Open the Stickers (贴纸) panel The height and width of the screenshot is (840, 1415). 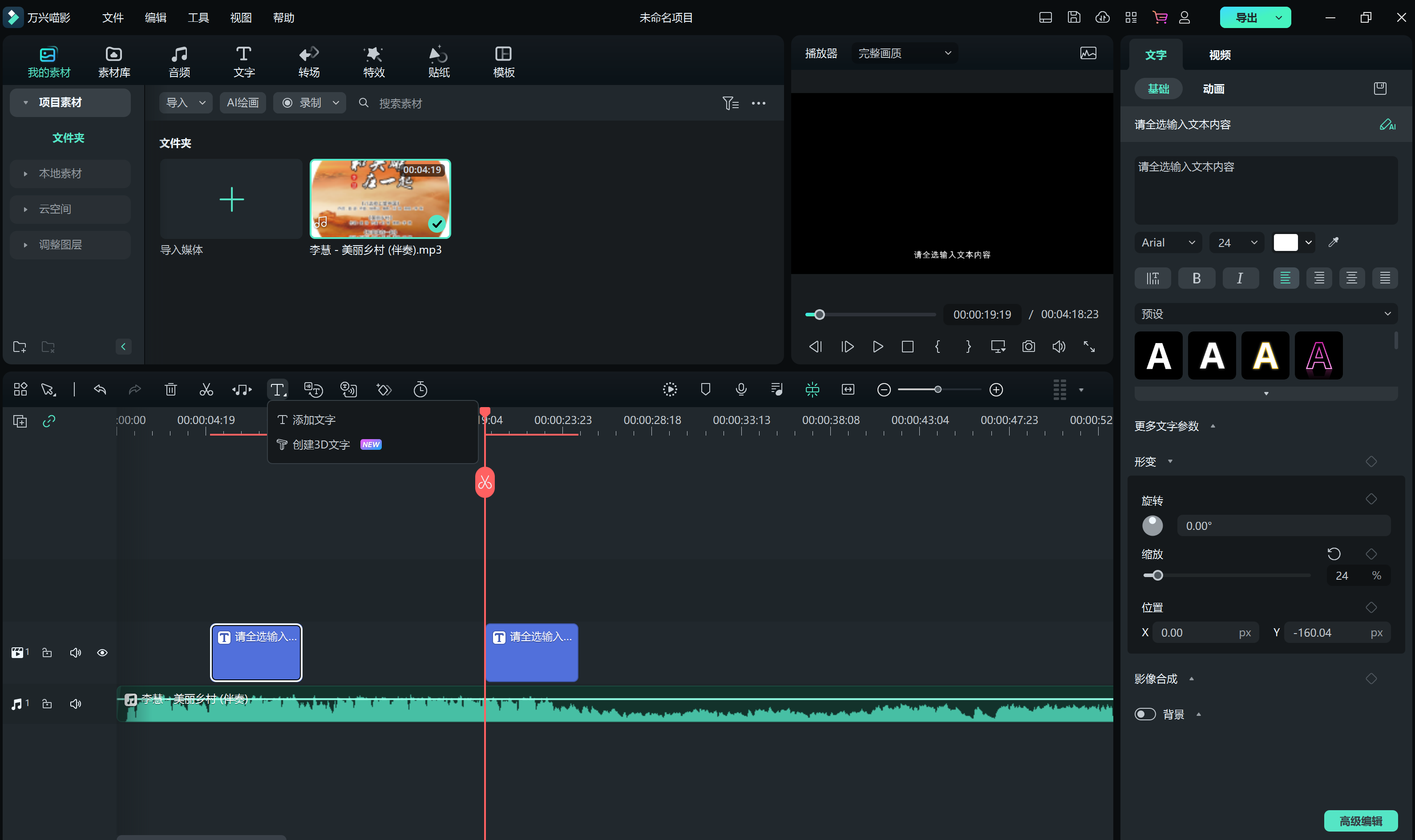point(439,62)
